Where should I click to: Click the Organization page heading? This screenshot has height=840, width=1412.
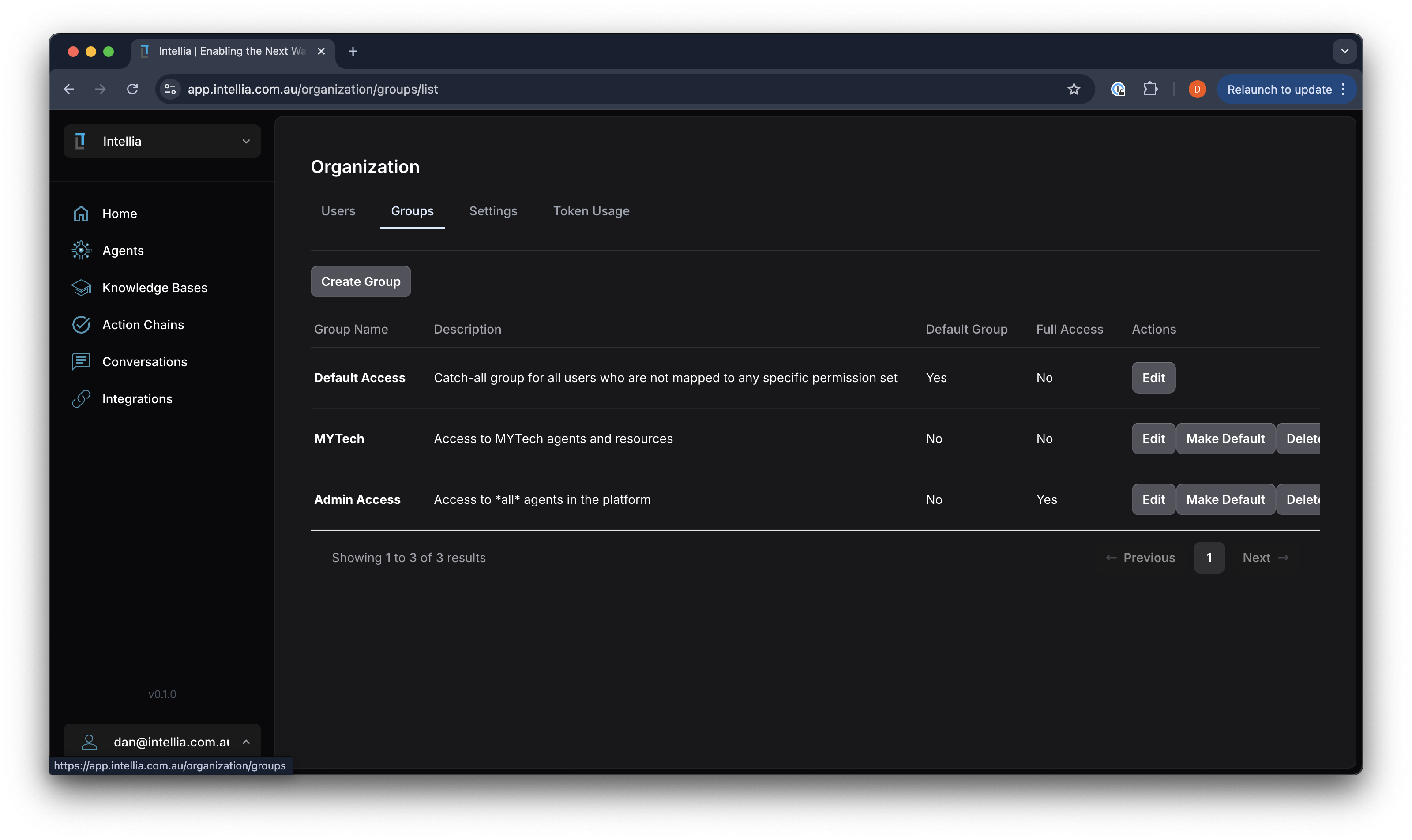click(x=365, y=166)
